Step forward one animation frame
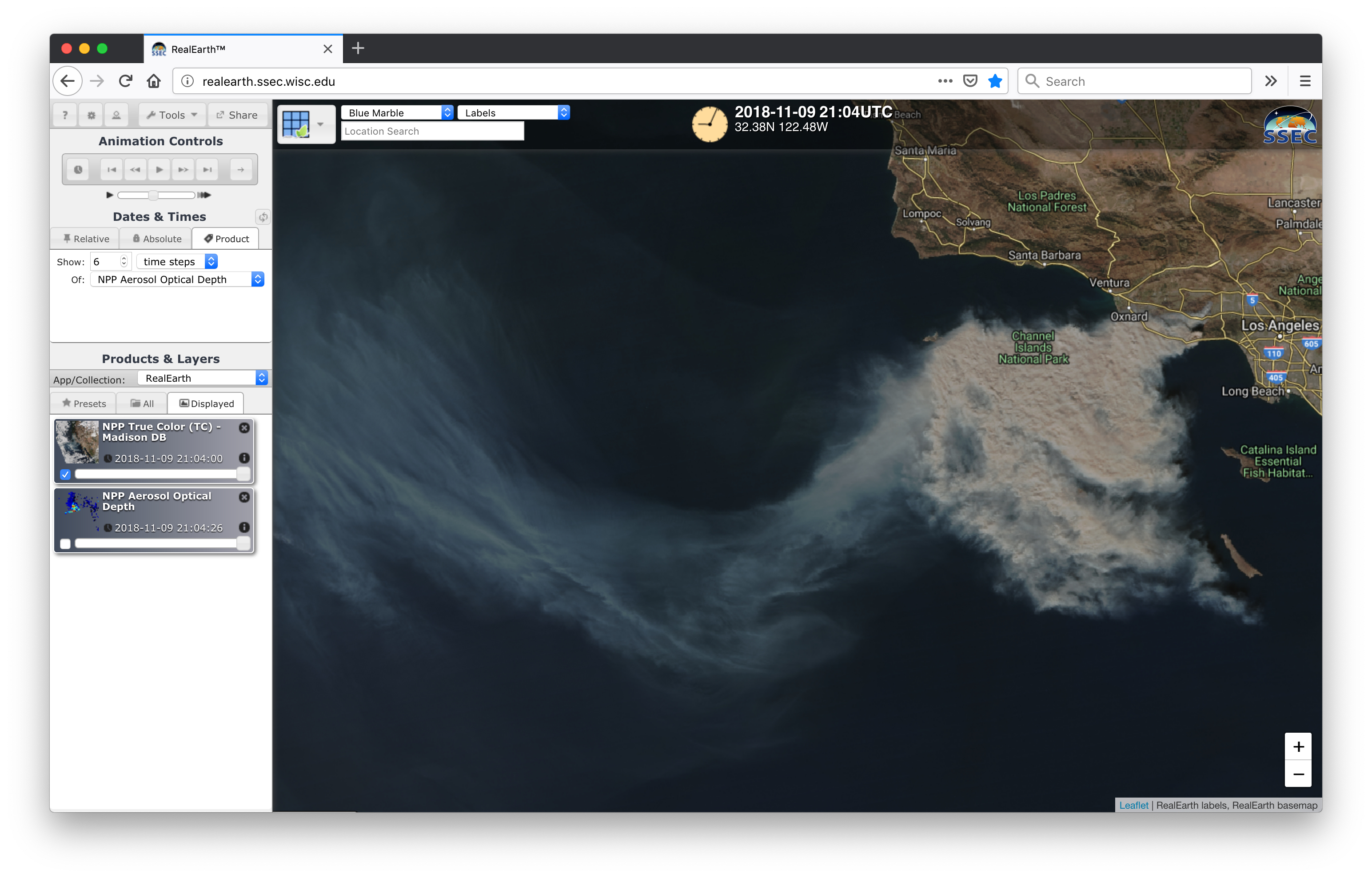The height and width of the screenshot is (878, 1372). (183, 170)
